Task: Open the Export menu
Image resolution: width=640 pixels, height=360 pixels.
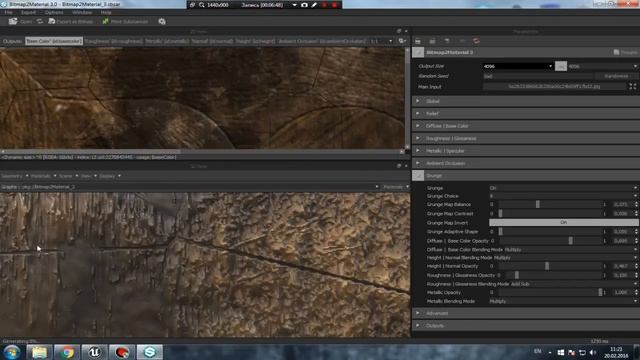Action: (x=28, y=12)
